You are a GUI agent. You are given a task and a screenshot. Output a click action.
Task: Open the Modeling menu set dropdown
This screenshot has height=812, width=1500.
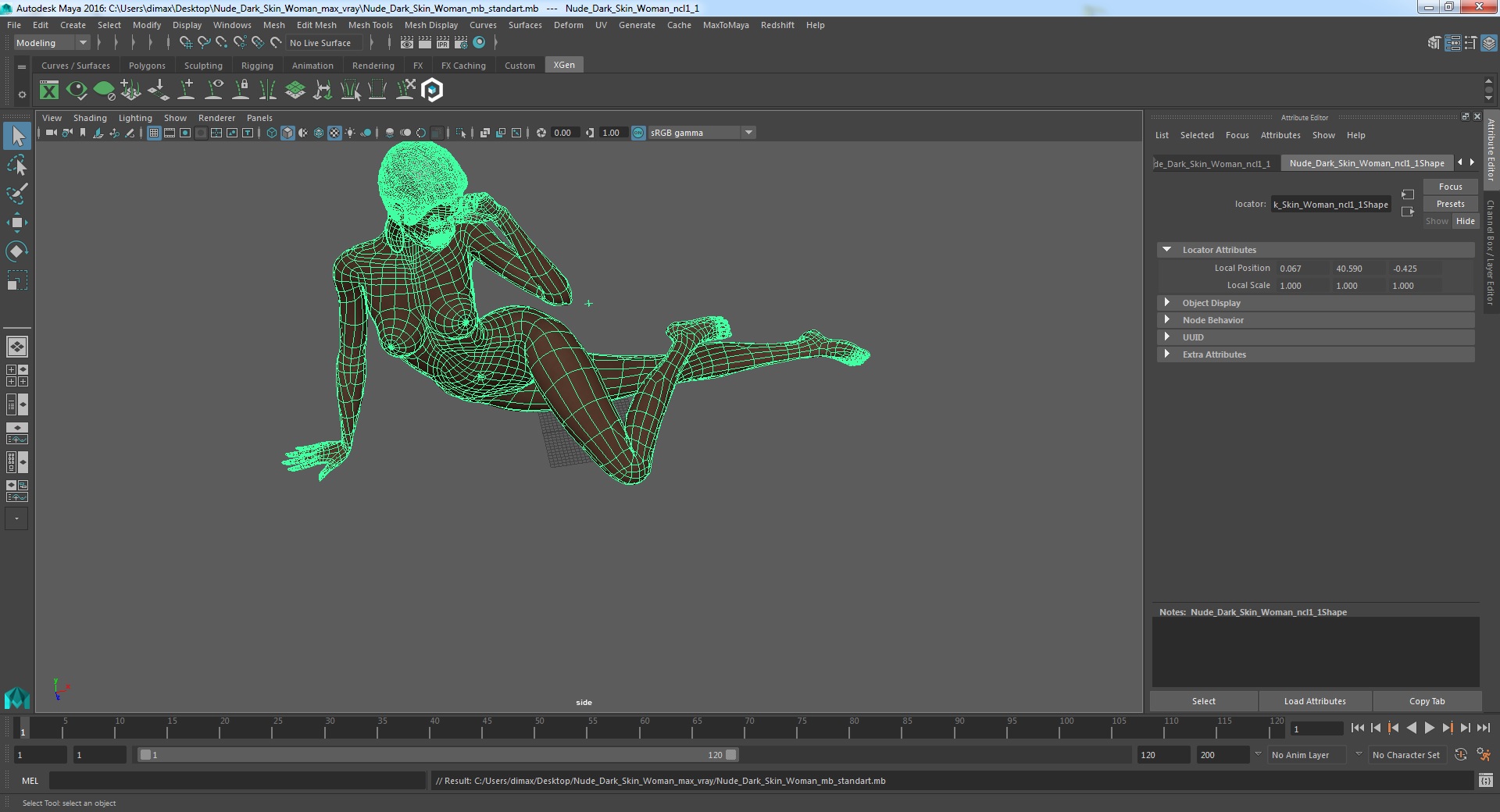(52, 43)
